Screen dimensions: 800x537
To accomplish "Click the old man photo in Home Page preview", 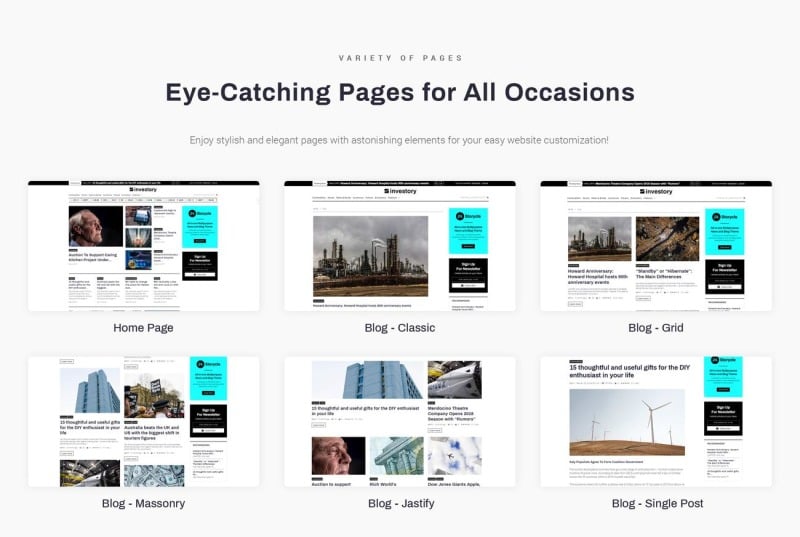I will (95, 226).
